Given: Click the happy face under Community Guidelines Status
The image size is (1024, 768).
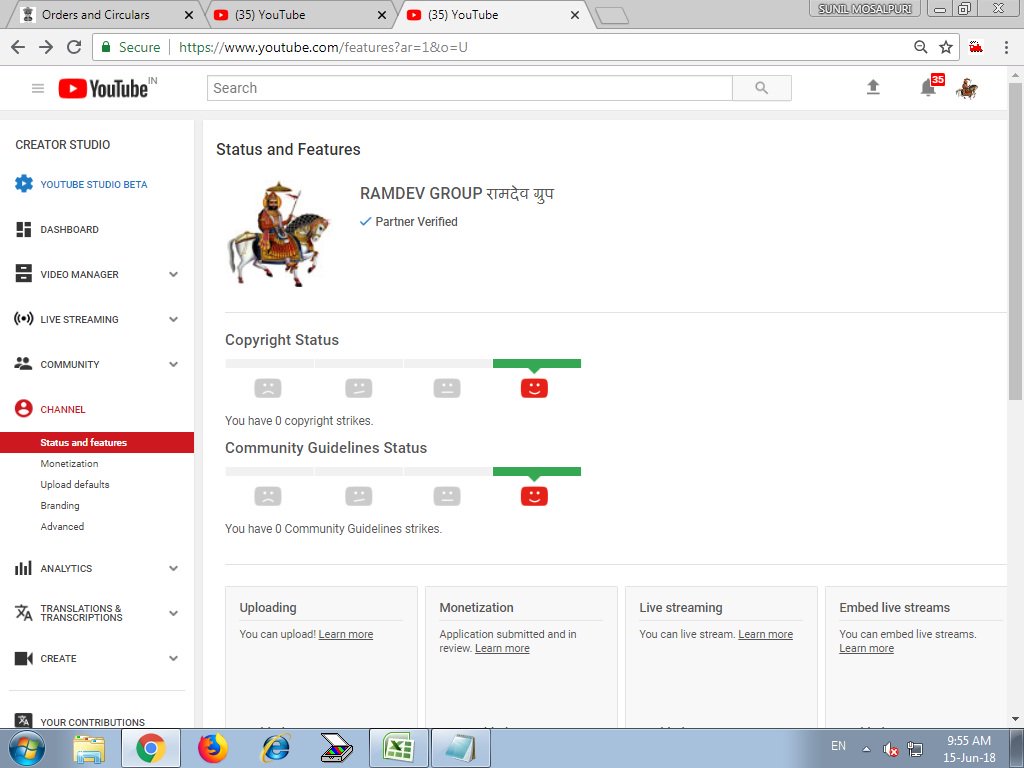Looking at the screenshot, I should pos(534,496).
